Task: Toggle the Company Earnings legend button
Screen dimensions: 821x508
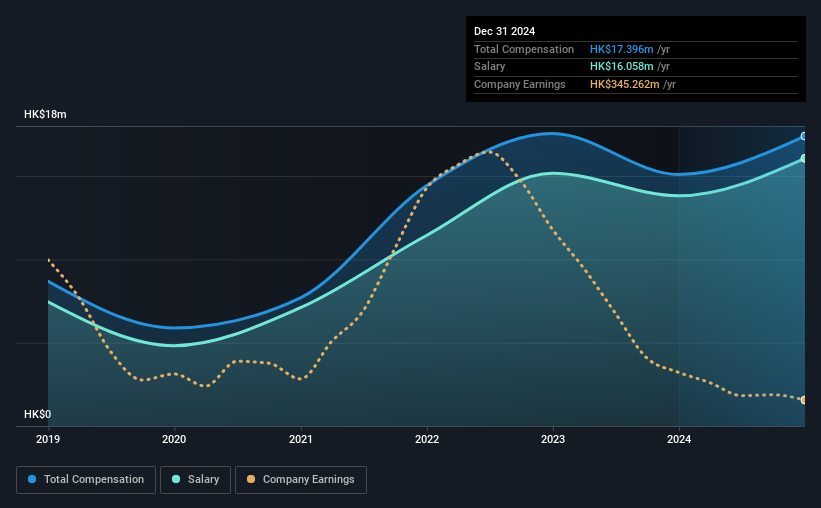Action: (x=301, y=480)
